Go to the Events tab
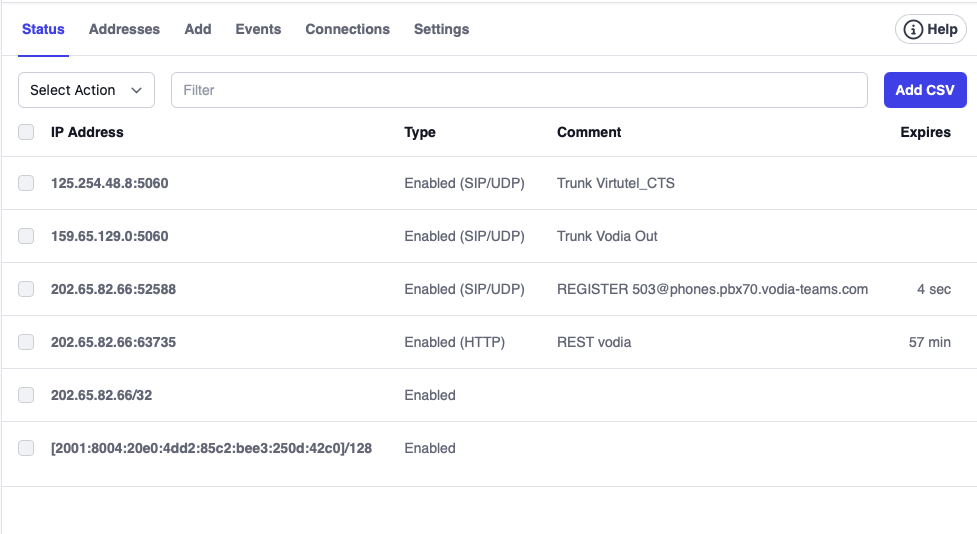977x534 pixels. (x=258, y=29)
